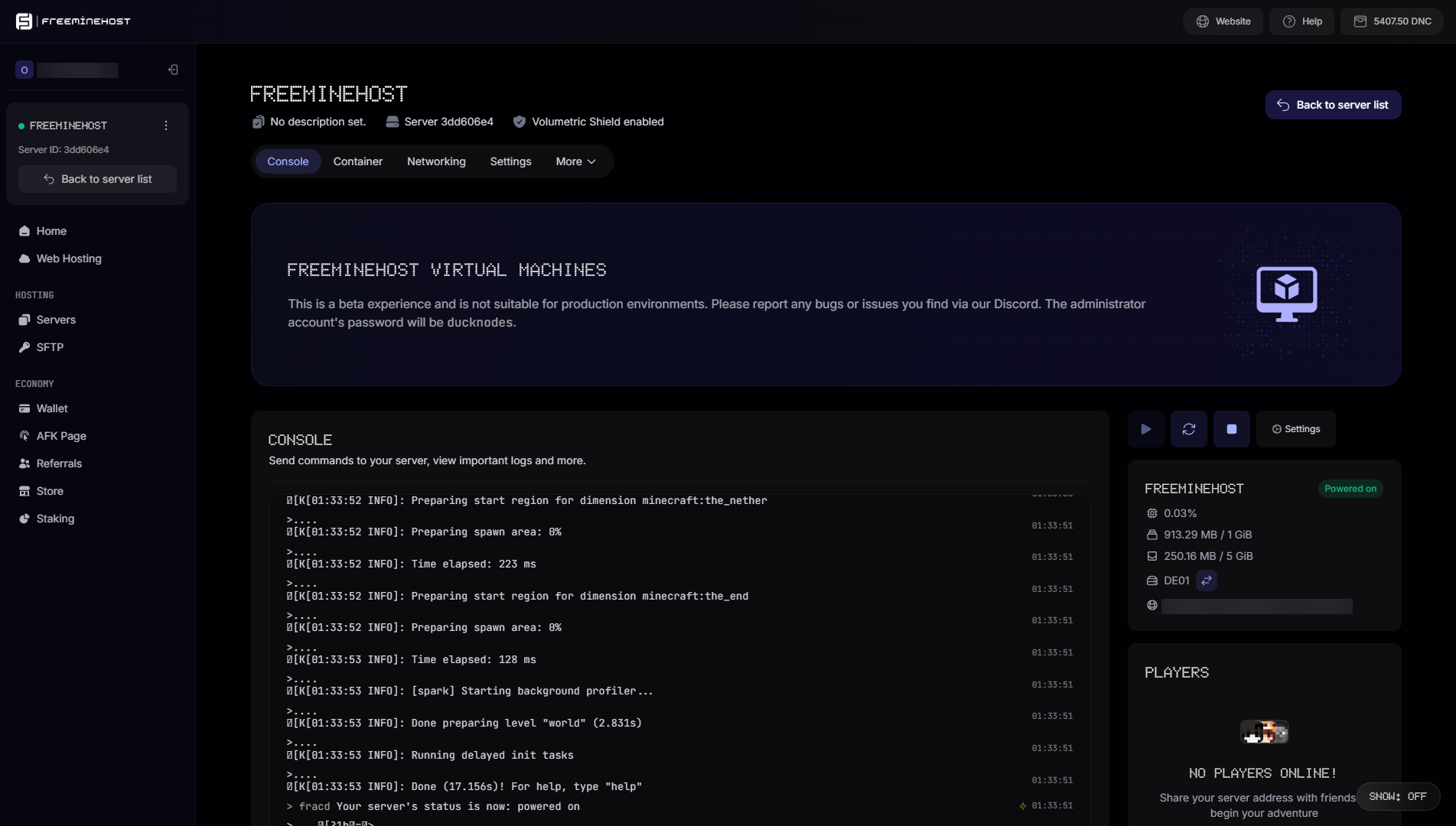Click the Servers stack icon

[x=24, y=320]
